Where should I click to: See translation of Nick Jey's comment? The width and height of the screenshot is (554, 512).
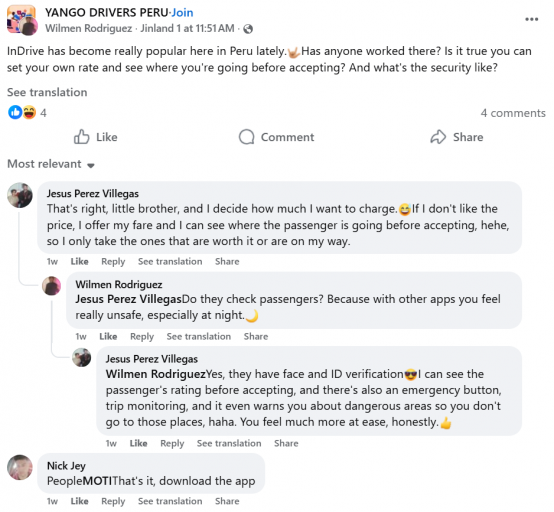click(170, 501)
